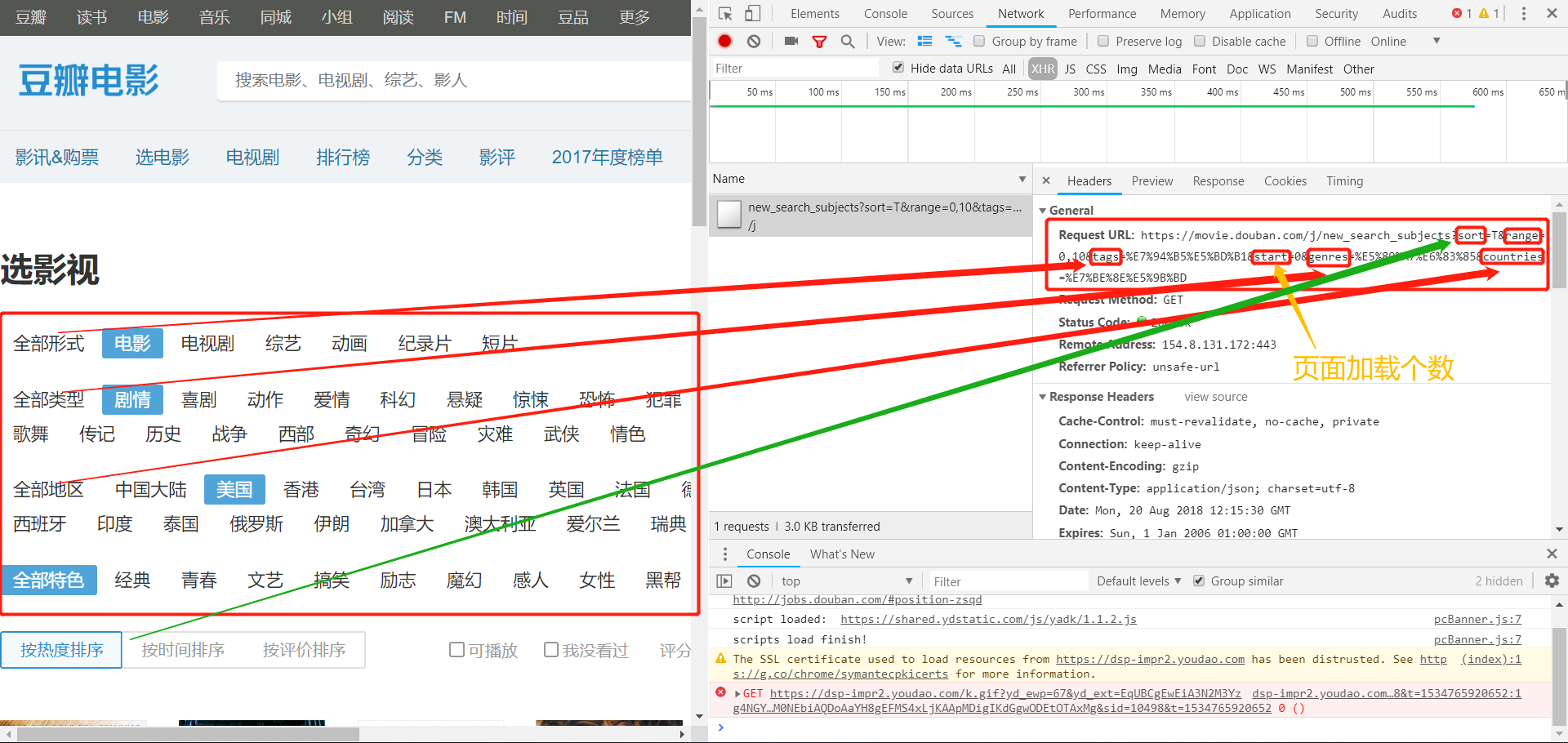Click the red error count indicator
Screen dimensions: 1568x743
point(1462,13)
